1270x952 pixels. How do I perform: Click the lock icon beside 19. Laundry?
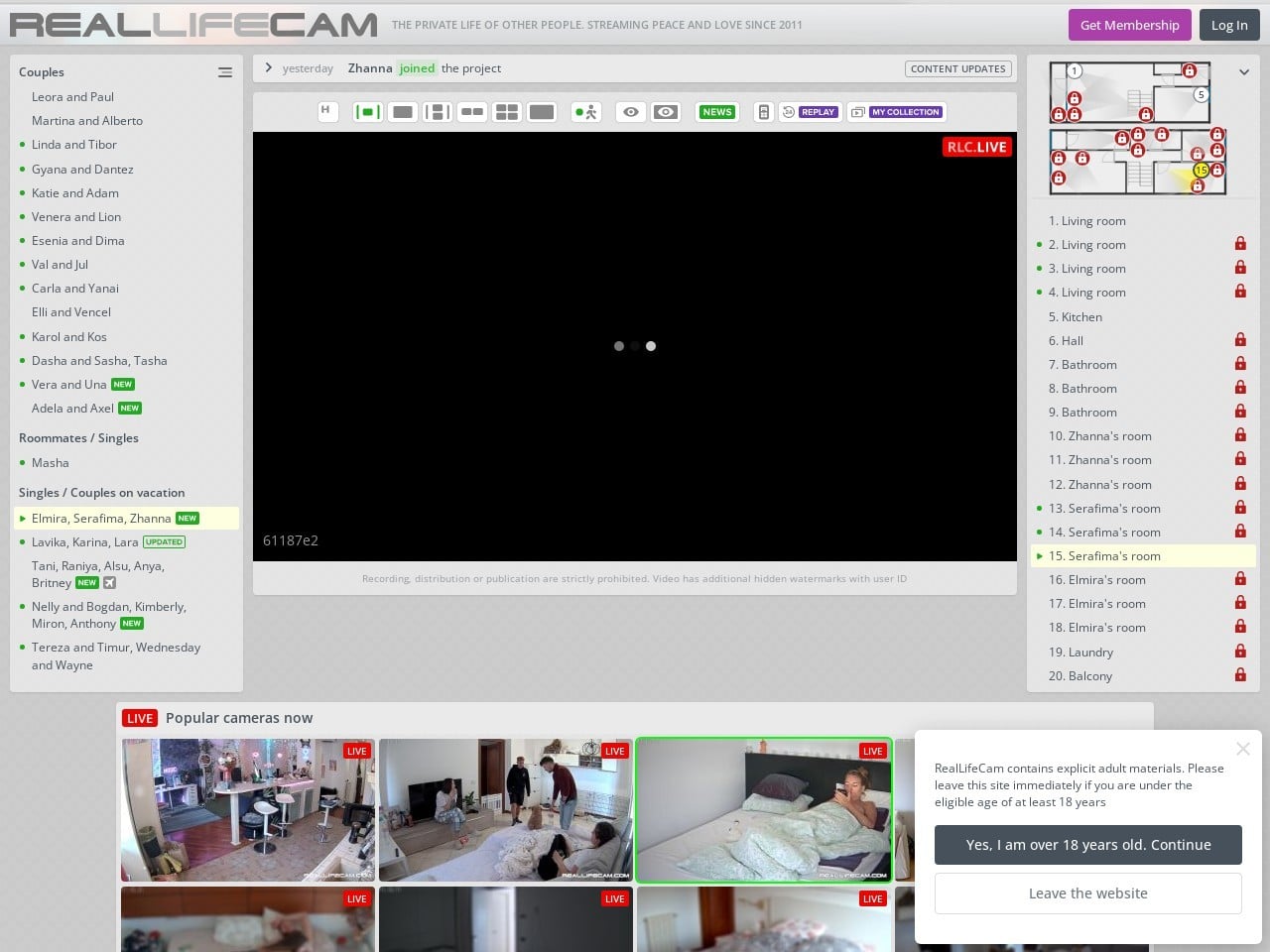point(1240,652)
